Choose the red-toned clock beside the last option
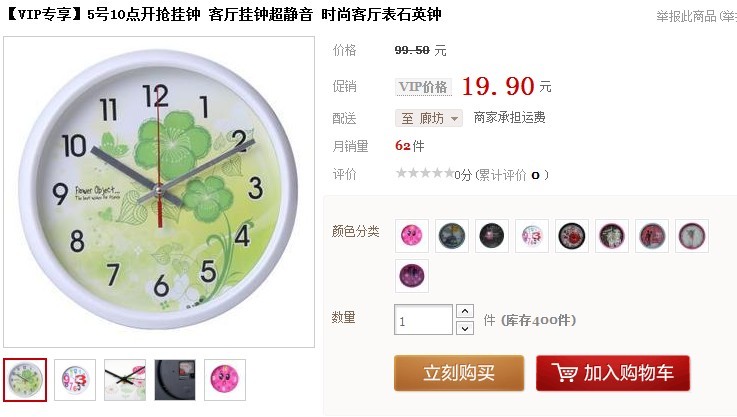The image size is (737, 417). click(x=651, y=236)
